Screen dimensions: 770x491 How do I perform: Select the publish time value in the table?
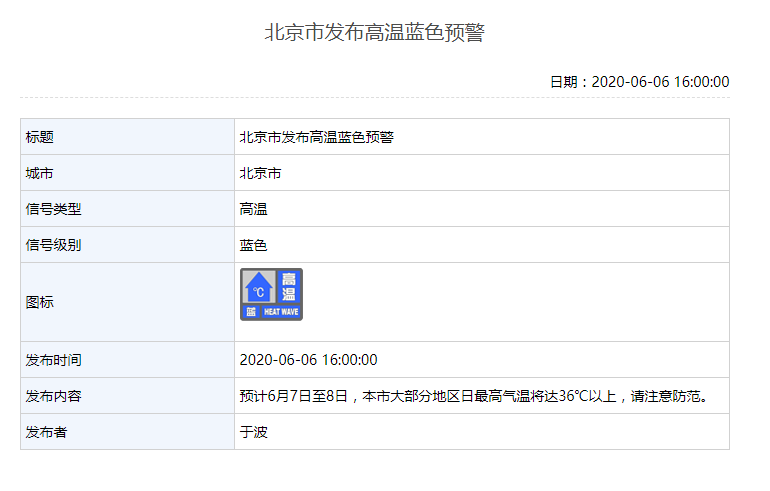click(308, 360)
